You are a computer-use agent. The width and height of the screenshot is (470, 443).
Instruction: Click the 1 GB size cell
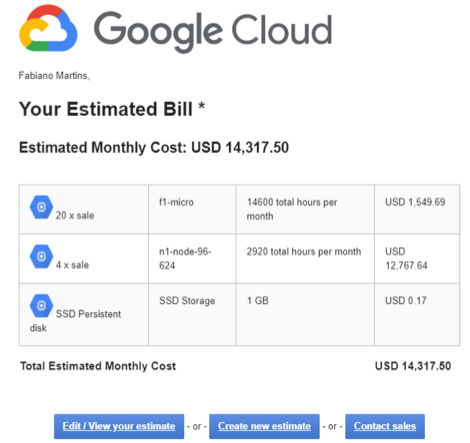tap(305, 314)
